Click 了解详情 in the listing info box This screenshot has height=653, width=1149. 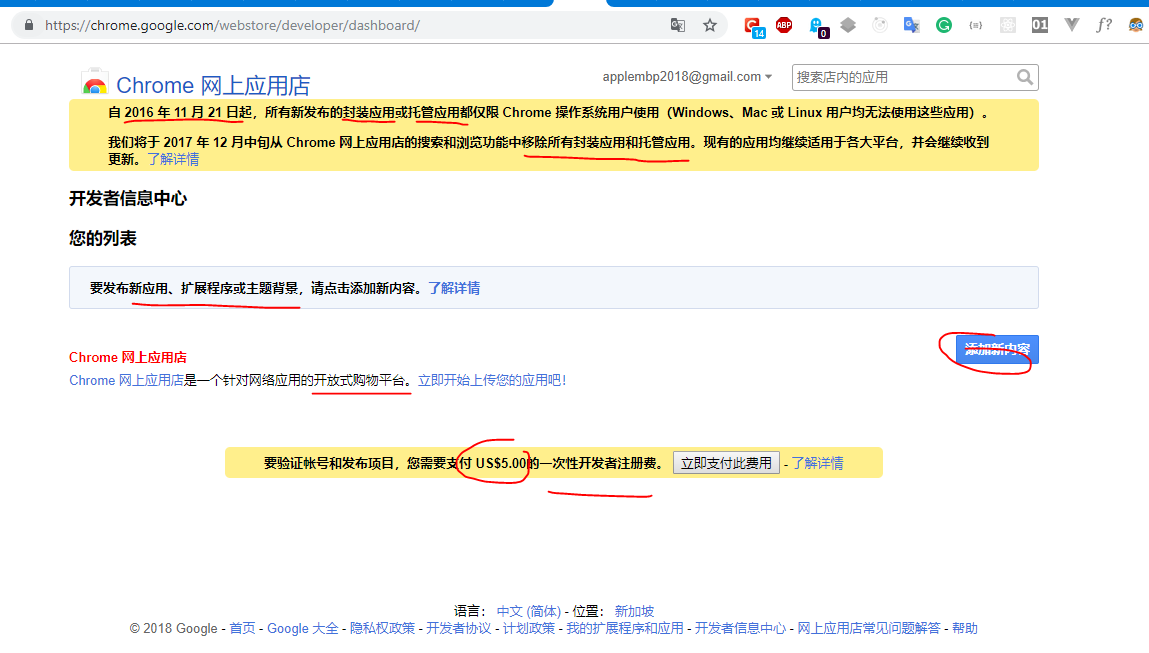(454, 288)
